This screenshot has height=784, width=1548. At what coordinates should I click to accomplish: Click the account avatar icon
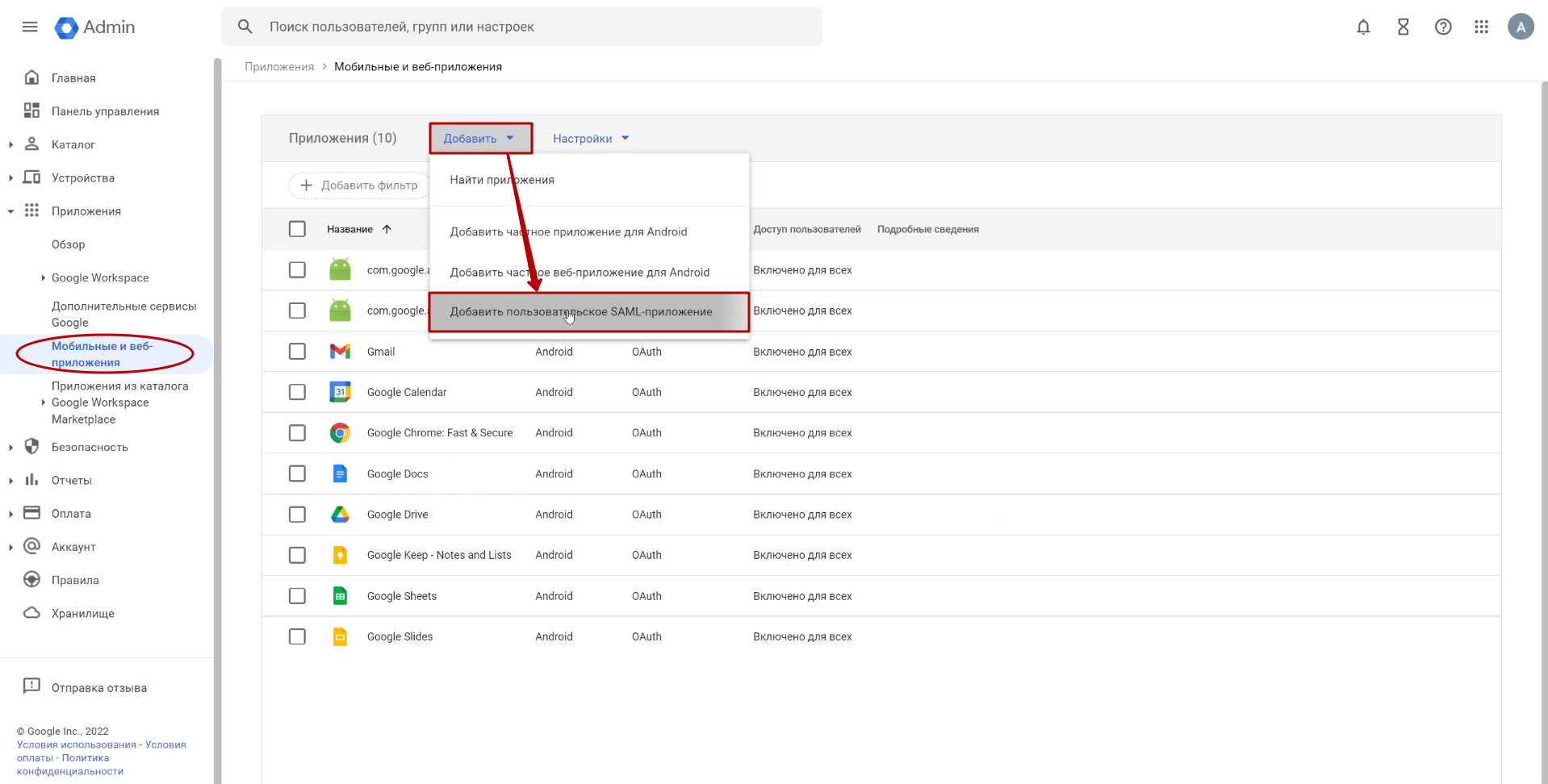click(1521, 27)
